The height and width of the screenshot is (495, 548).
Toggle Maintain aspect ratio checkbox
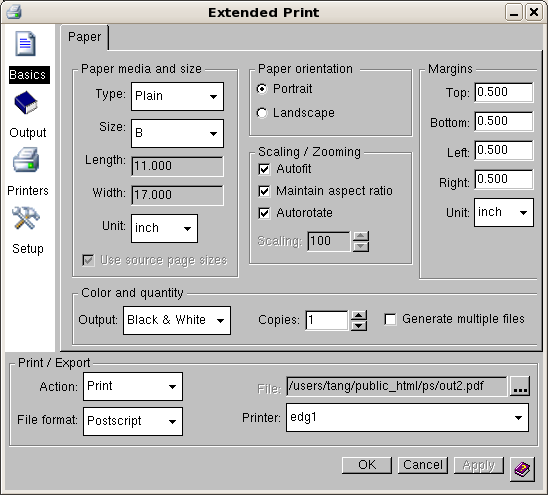tap(264, 191)
